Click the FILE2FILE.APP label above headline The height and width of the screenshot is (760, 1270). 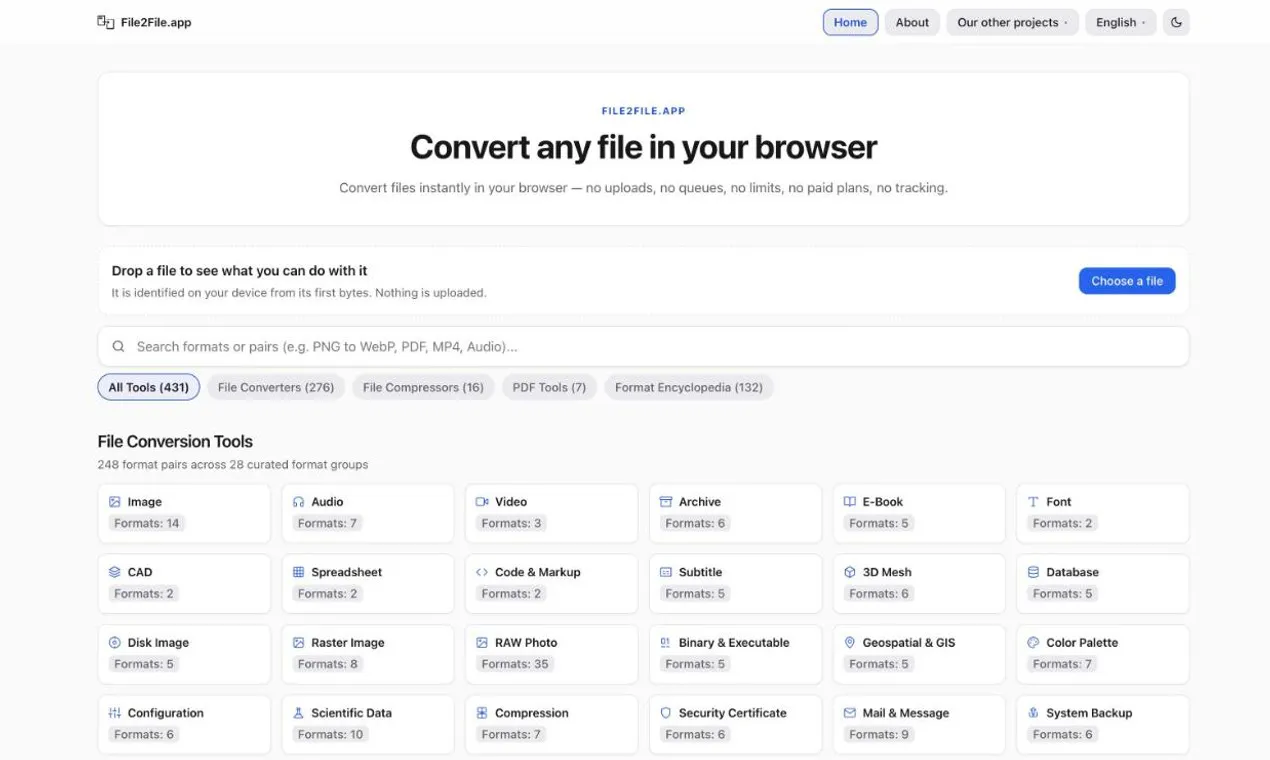pyautogui.click(x=643, y=111)
